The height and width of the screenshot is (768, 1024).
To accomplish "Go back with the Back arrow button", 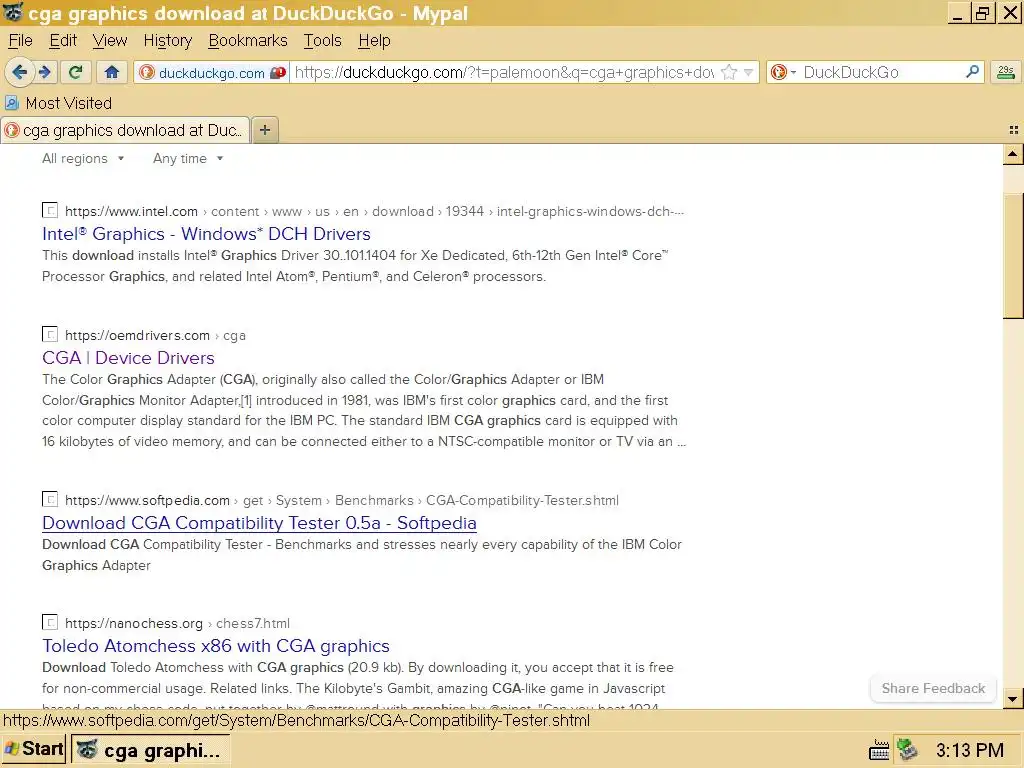I will pyautogui.click(x=19, y=72).
